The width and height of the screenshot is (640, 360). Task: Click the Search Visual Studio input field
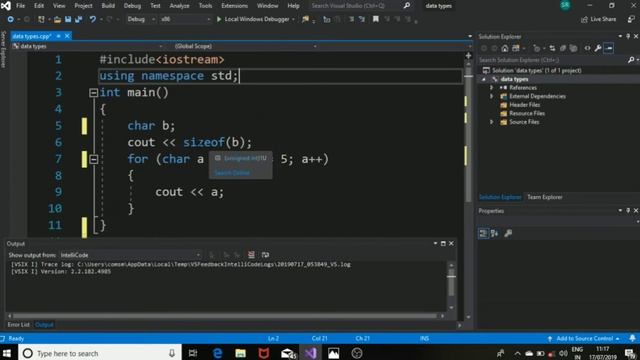coord(355,6)
